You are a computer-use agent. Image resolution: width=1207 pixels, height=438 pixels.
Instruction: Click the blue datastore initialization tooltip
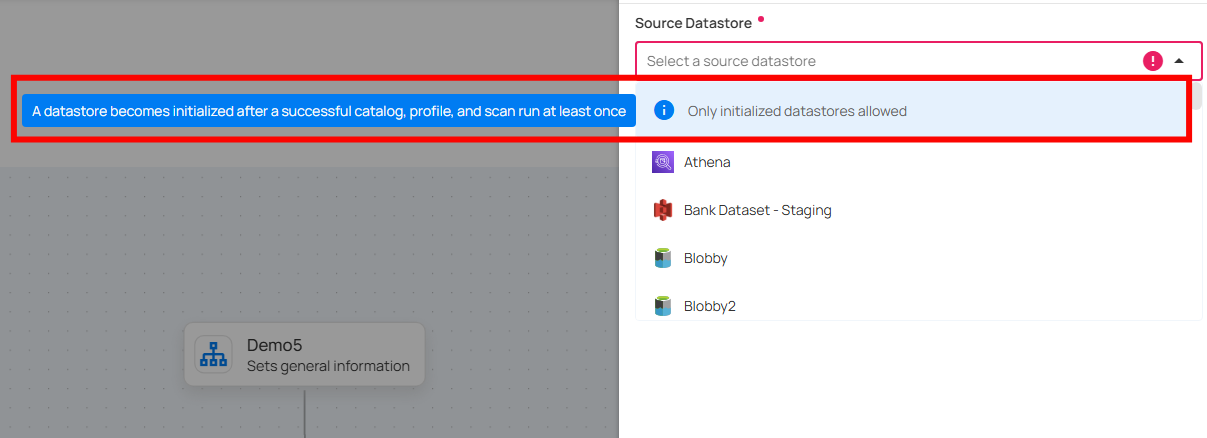[x=329, y=111]
